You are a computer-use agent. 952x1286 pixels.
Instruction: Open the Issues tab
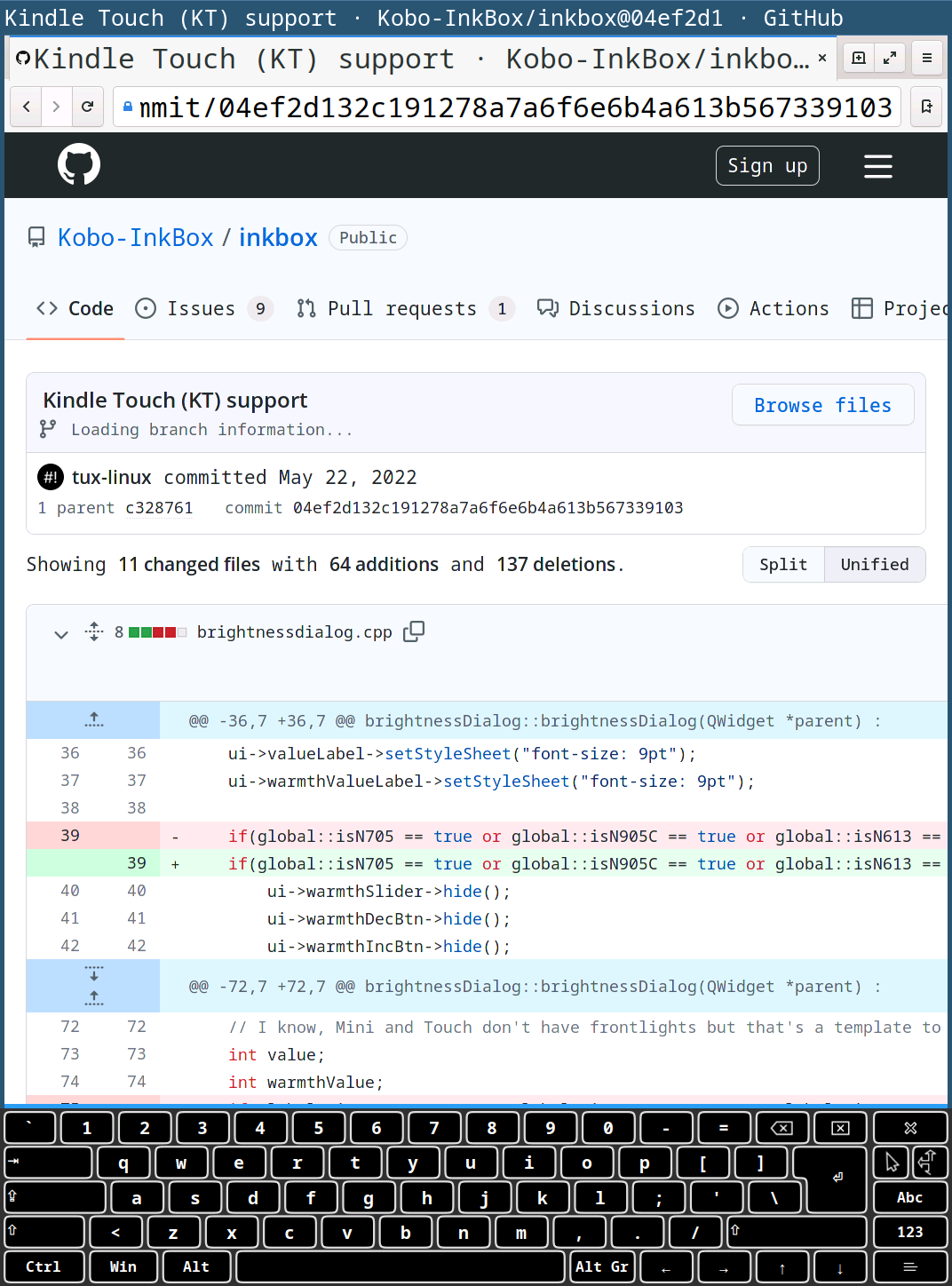202,308
